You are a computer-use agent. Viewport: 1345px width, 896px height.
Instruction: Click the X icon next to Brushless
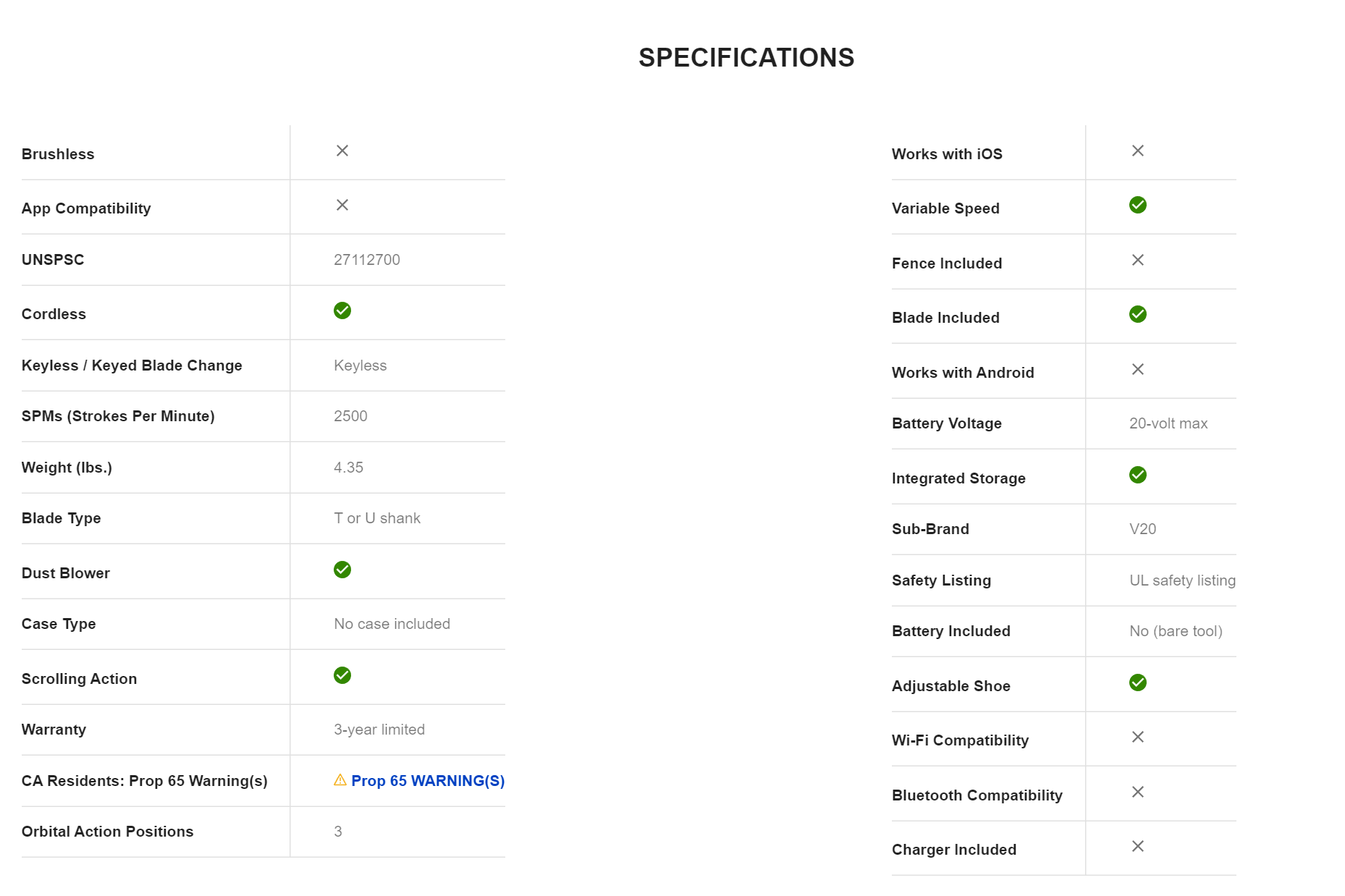tap(342, 151)
